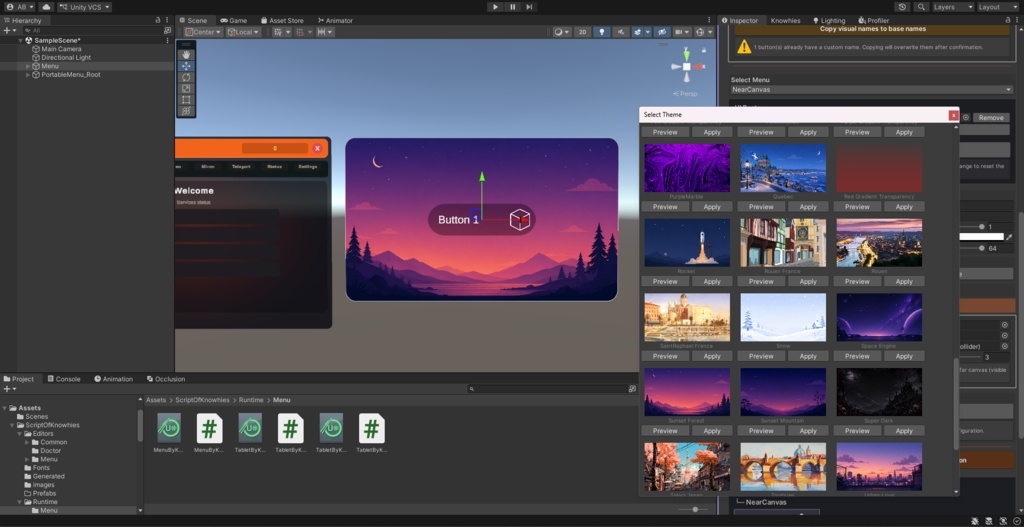Switch to the Game tab
1024x527 pixels.
pyautogui.click(x=234, y=20)
